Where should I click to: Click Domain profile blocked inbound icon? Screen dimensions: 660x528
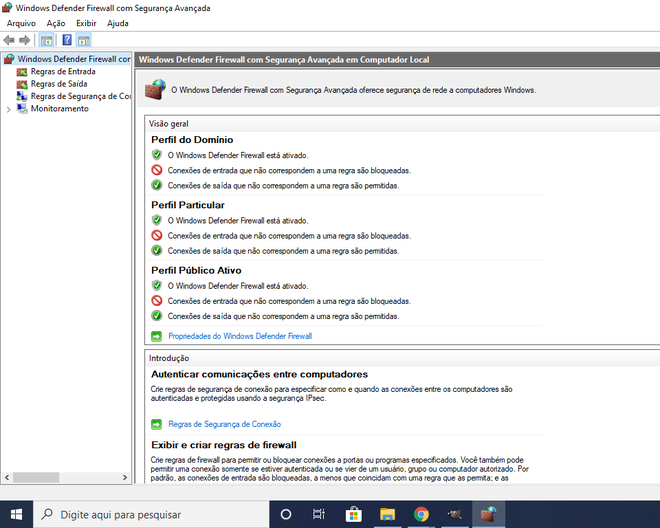click(157, 170)
